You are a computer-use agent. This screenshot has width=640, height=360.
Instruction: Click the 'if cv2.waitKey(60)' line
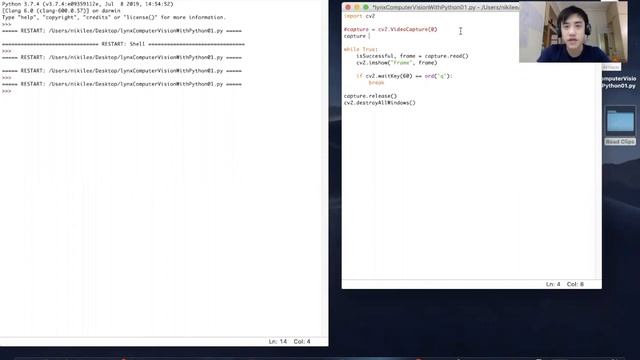[404, 76]
